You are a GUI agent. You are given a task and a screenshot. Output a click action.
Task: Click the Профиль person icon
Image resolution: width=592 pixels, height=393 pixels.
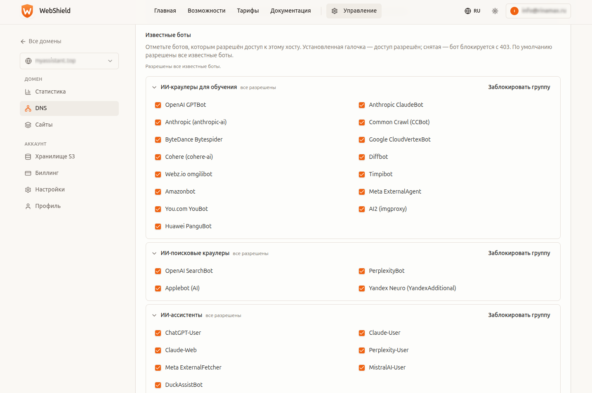tap(28, 206)
